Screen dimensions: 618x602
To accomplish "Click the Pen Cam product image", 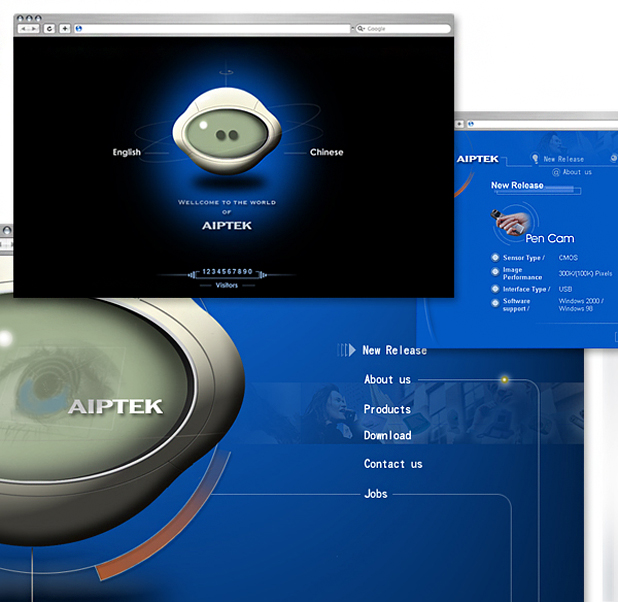I will (511, 222).
